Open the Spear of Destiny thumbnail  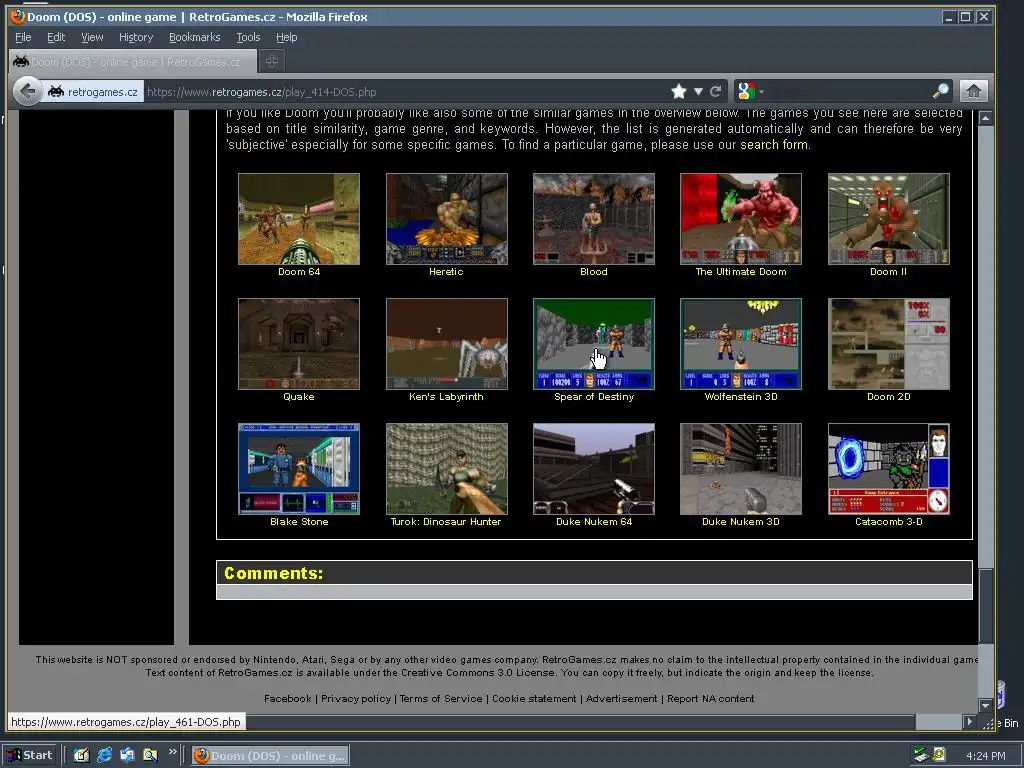pyautogui.click(x=594, y=344)
